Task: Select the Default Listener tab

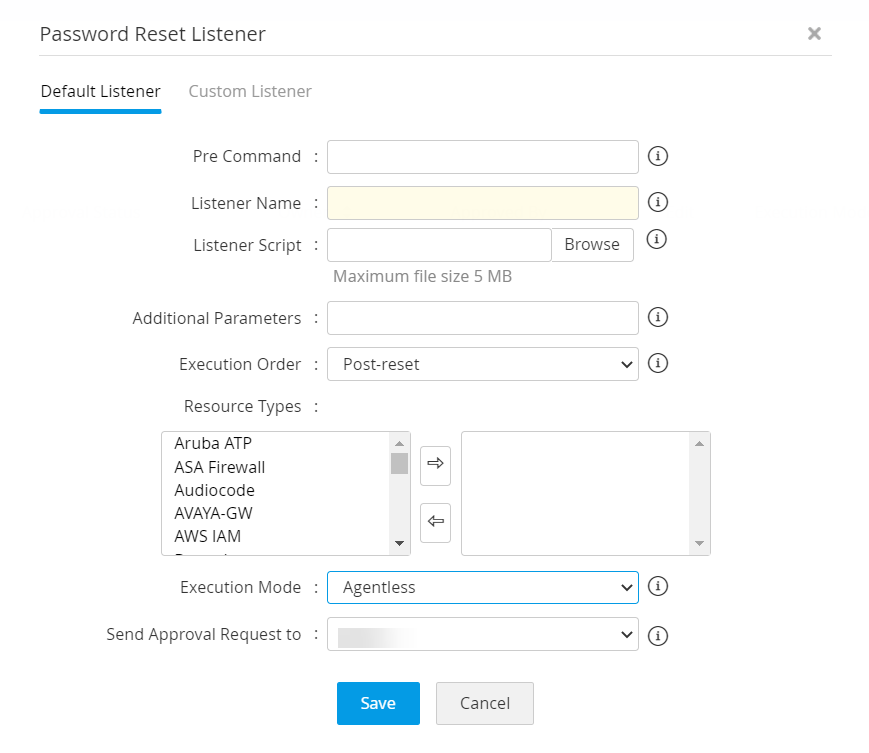Action: [100, 91]
